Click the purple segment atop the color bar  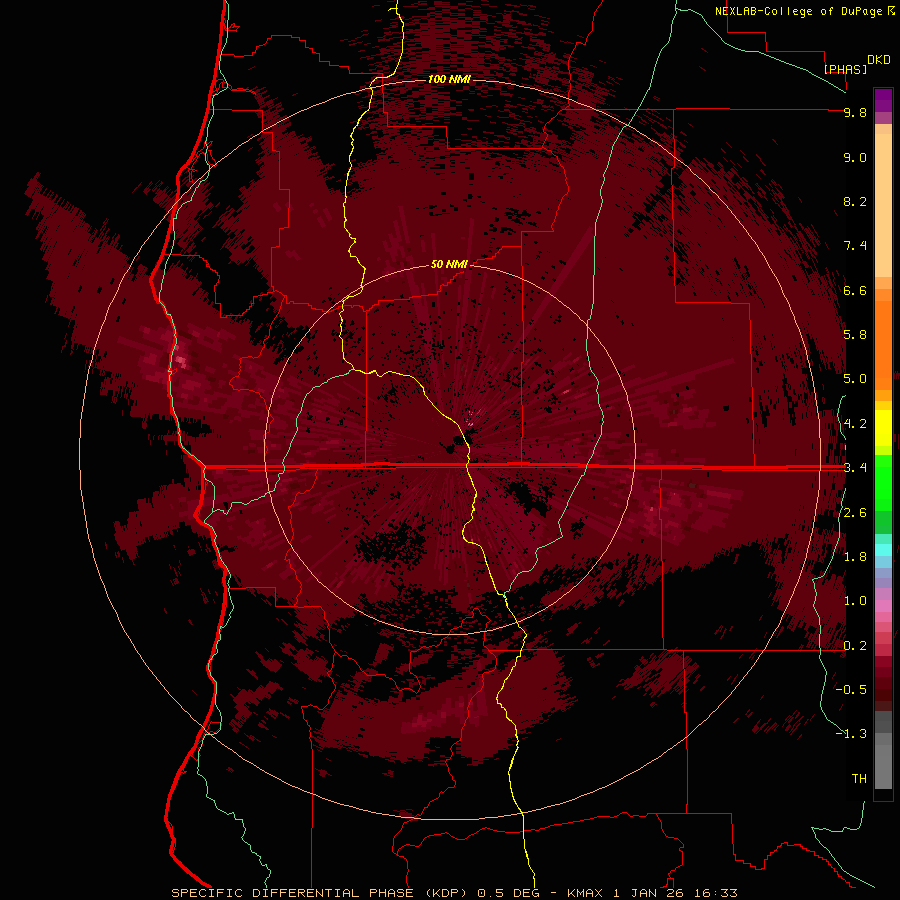tap(883, 100)
